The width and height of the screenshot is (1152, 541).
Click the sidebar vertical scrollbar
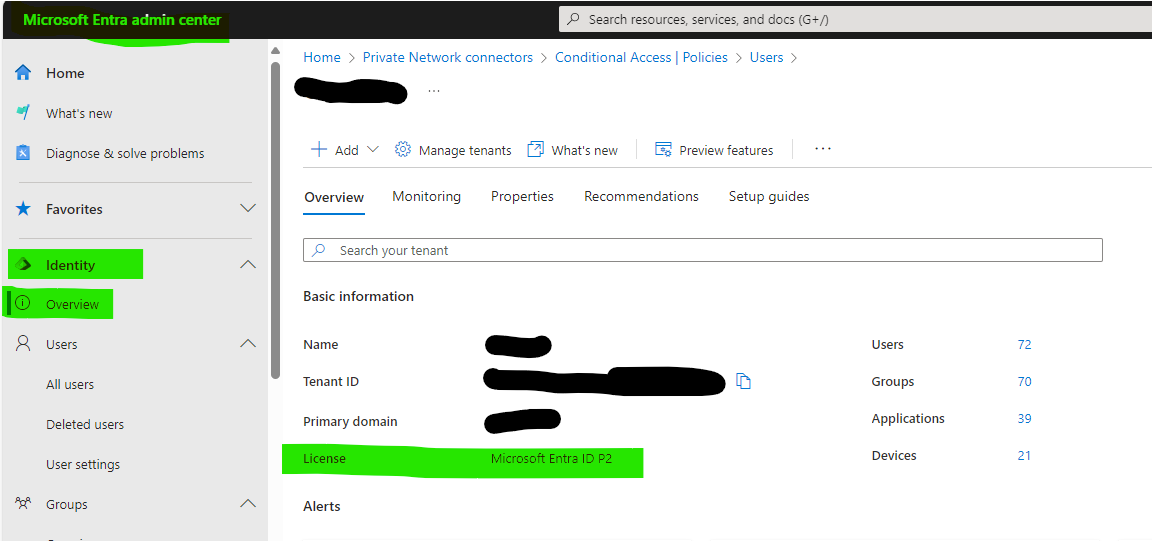pyautogui.click(x=275, y=221)
